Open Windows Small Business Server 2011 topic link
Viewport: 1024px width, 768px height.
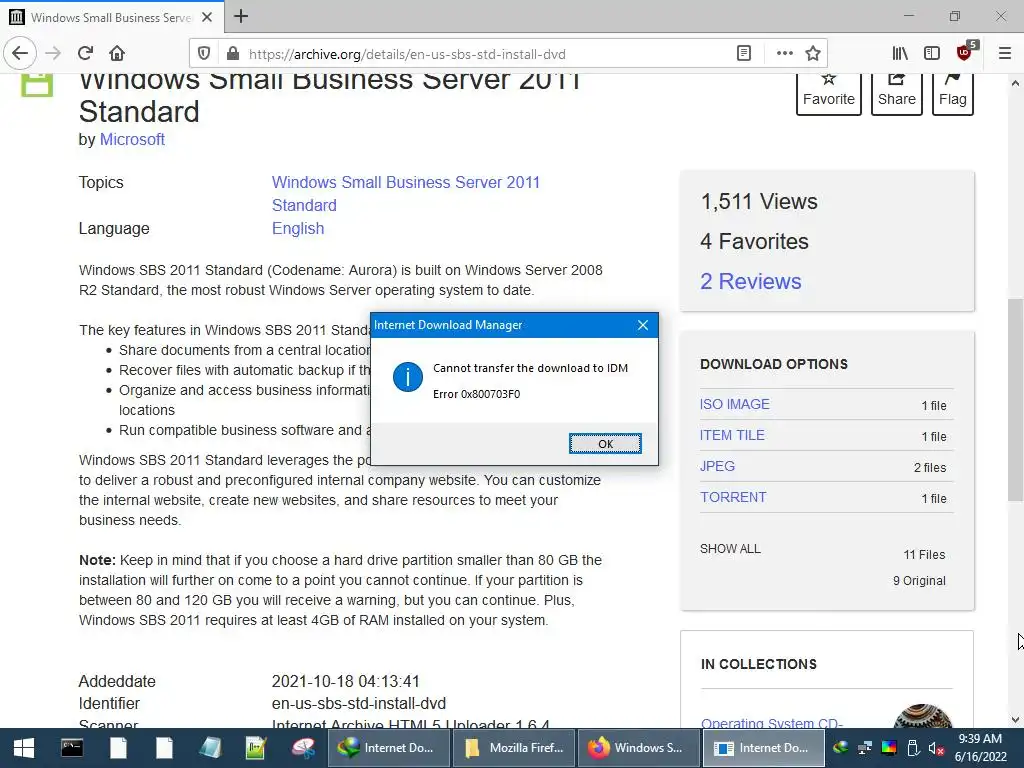[406, 193]
